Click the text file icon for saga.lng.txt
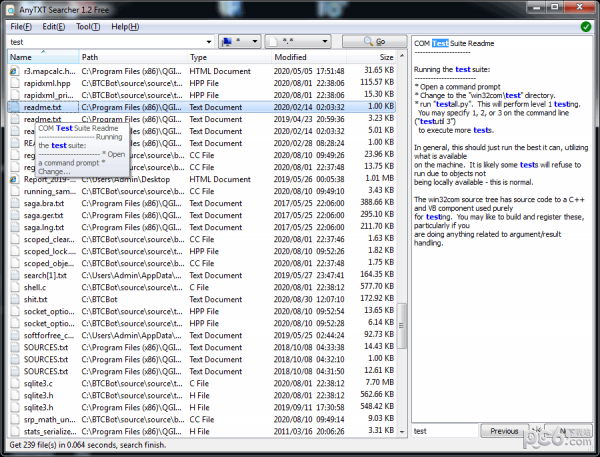The height and width of the screenshot is (457, 600). [x=15, y=227]
